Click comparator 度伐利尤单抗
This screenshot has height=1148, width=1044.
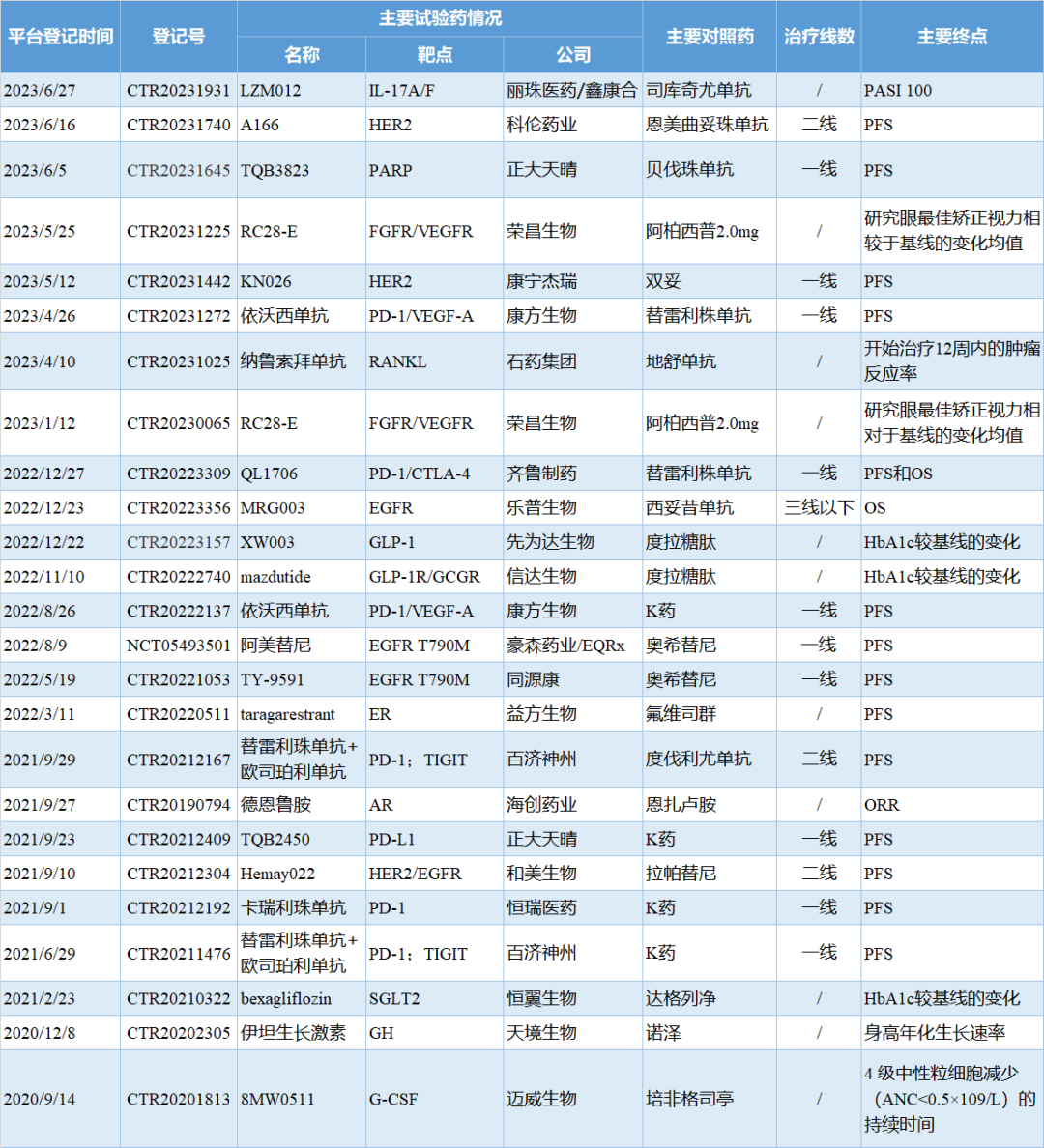[698, 760]
